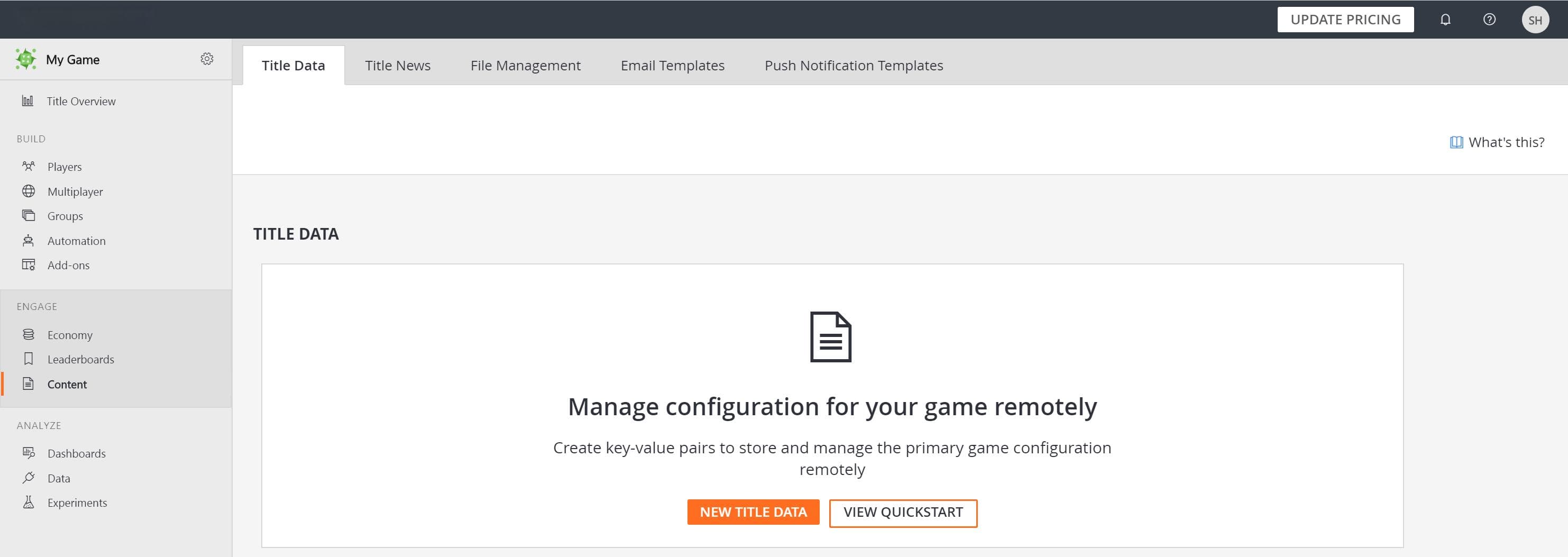Screen dimensions: 1568x557
Task: Click the Multiplayer globe icon
Action: 29,191
